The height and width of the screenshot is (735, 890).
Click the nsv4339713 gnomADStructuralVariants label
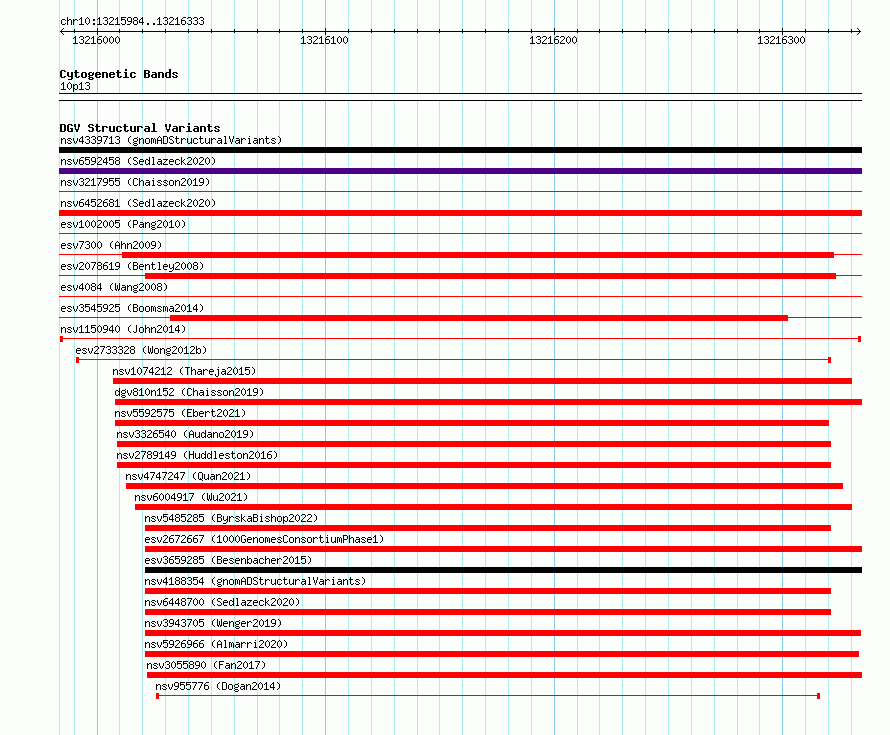[x=171, y=140]
